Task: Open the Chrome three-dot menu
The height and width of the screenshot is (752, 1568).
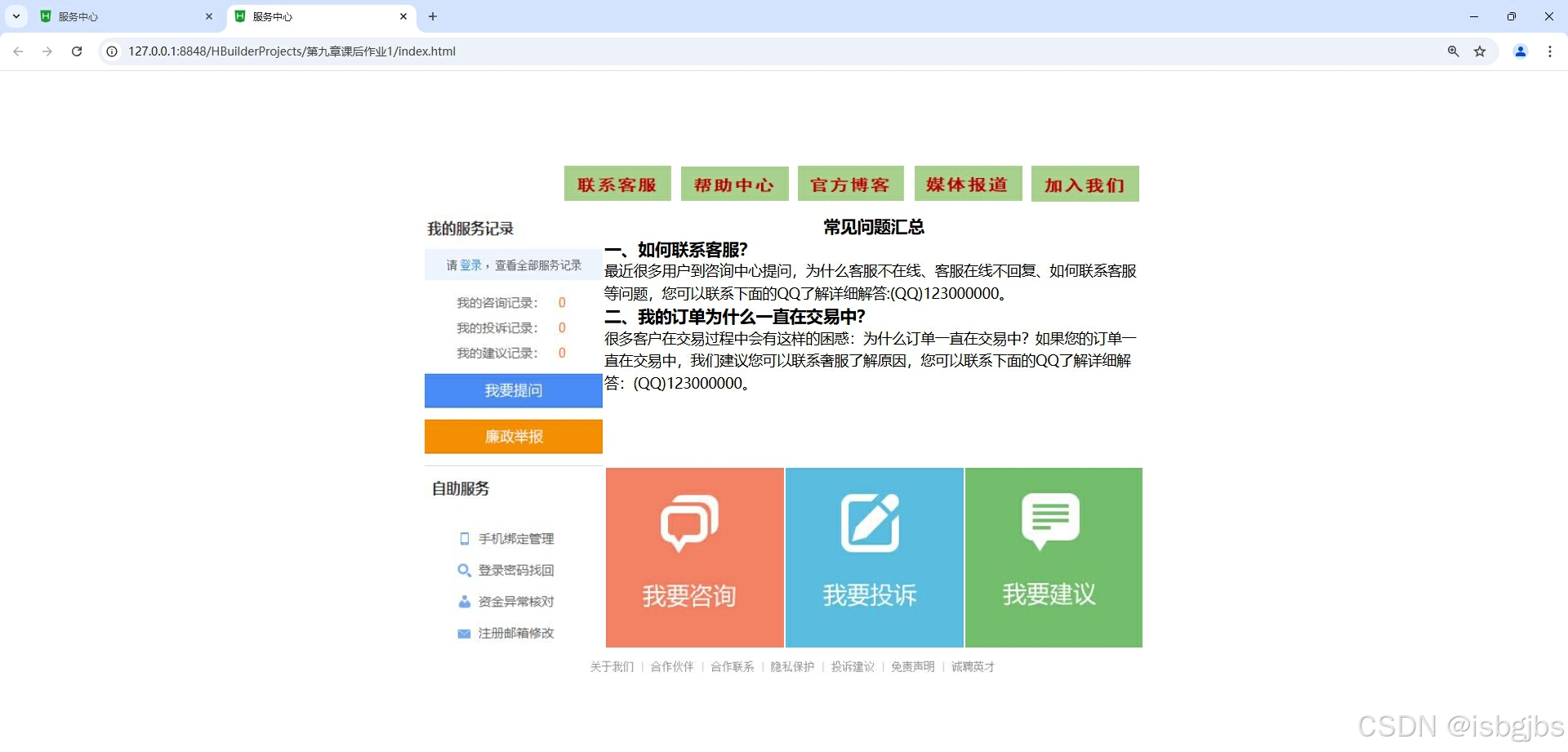Action: [x=1551, y=51]
